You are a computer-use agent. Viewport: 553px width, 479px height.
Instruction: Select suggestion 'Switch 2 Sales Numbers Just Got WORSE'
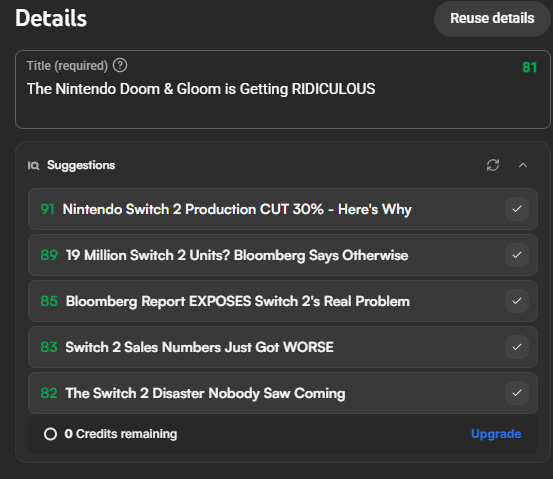point(283,347)
